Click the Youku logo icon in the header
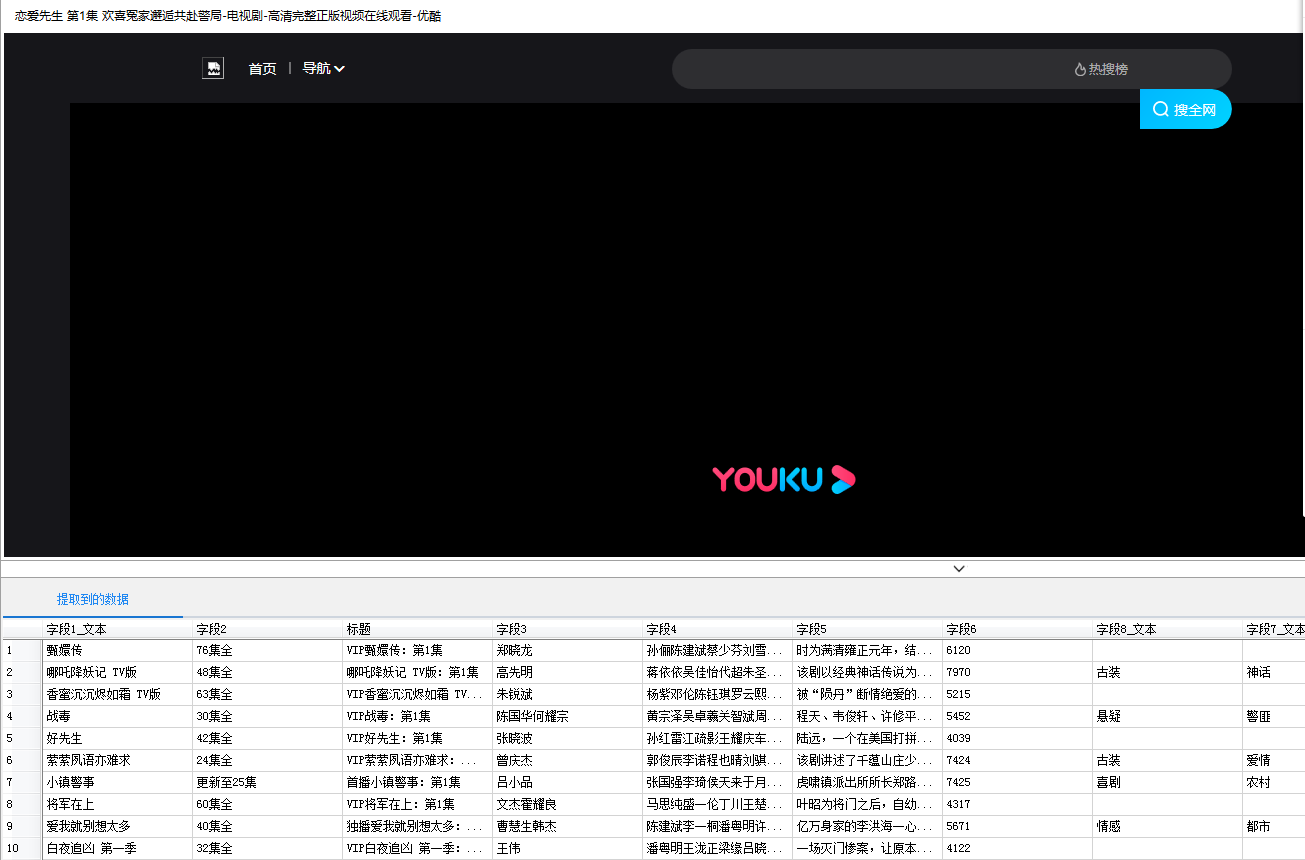The image size is (1305, 860). pyautogui.click(x=213, y=68)
